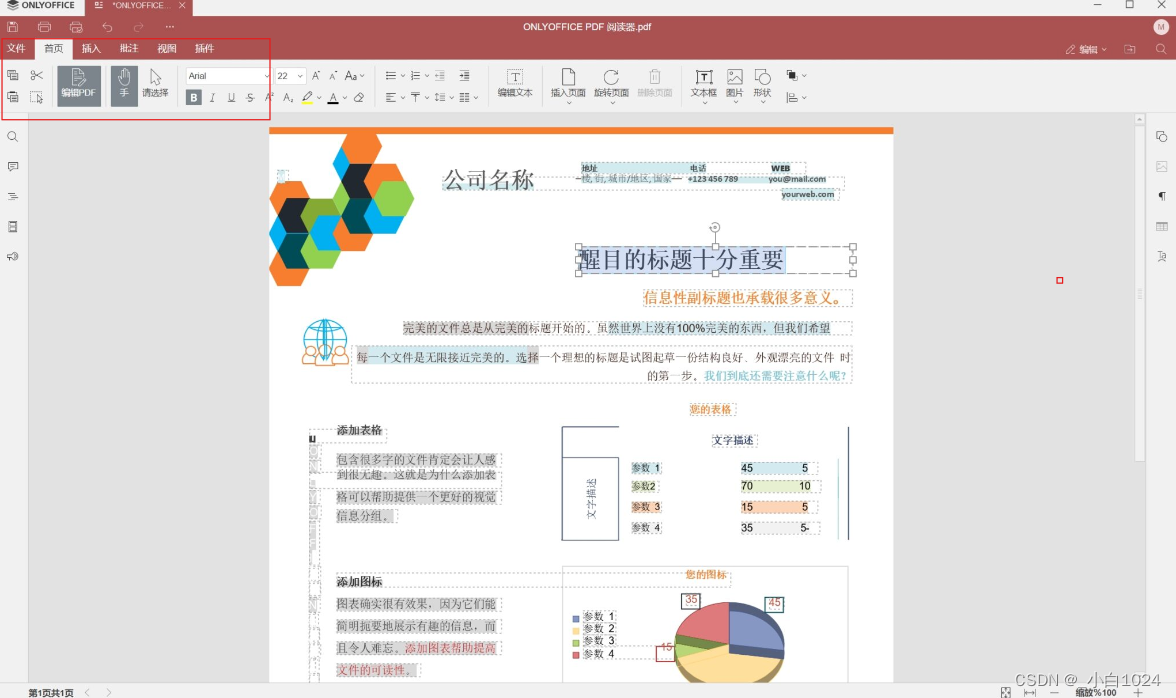Click the 编辑文本 button

pos(514,84)
